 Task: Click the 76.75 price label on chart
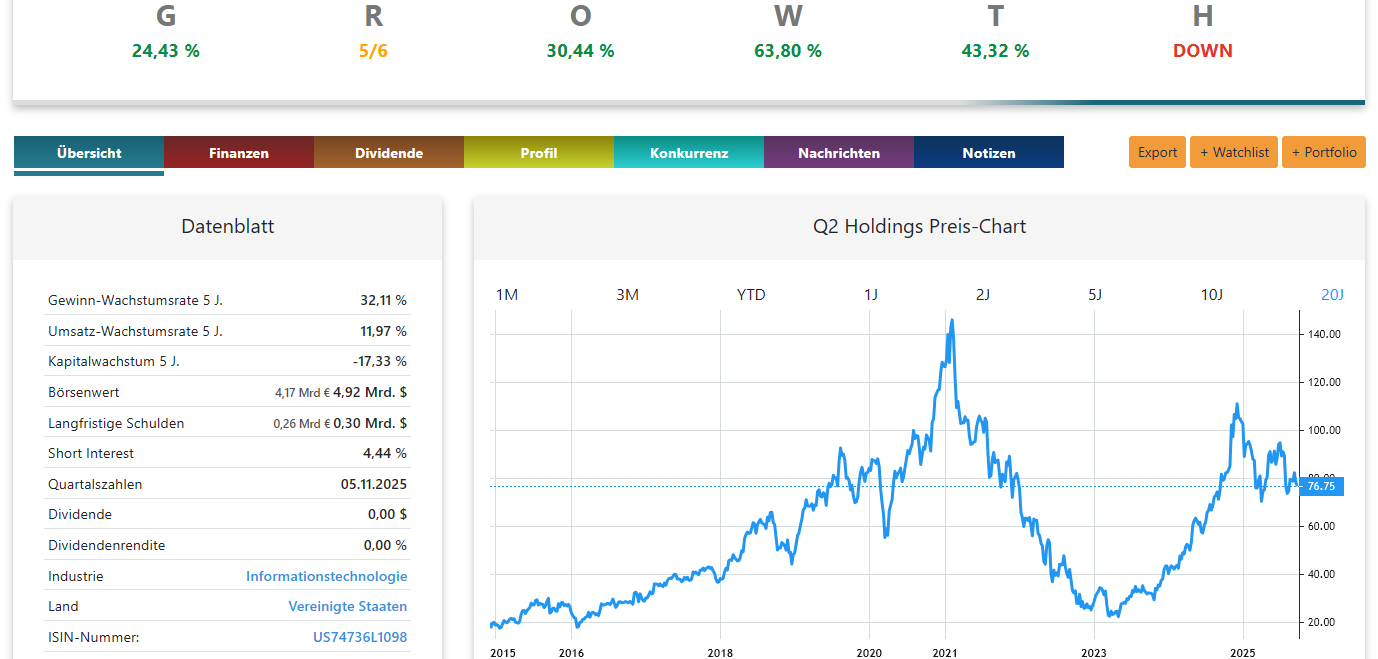[1321, 486]
